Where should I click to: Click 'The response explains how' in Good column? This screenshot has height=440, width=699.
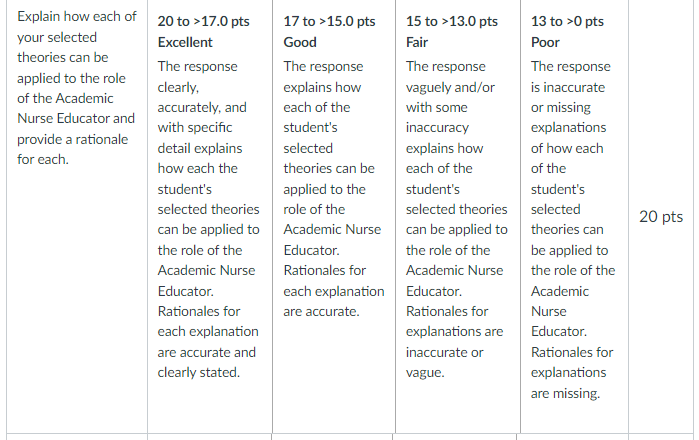323,77
